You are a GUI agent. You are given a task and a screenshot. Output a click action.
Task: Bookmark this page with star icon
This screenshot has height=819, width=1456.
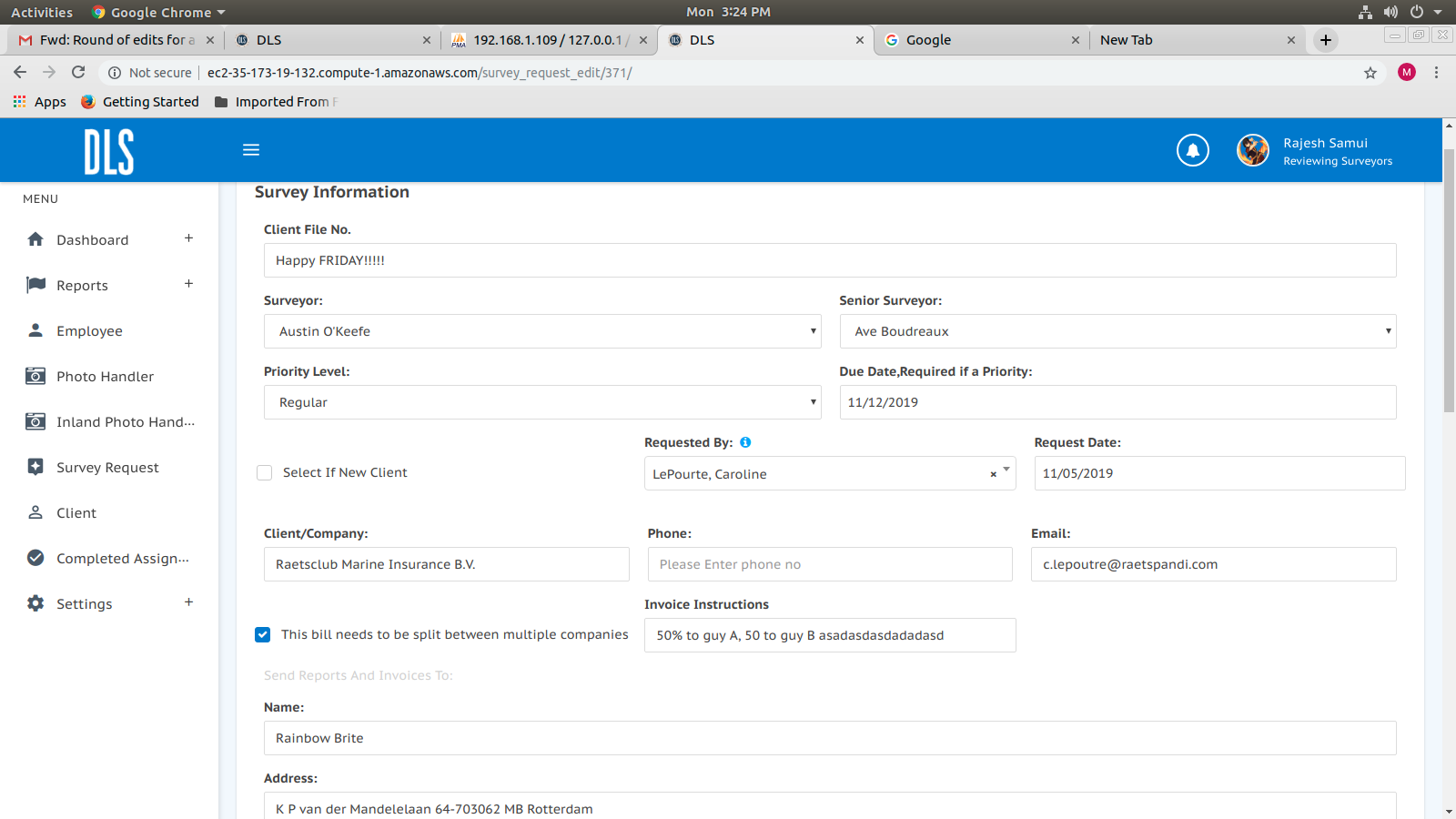[x=1370, y=73]
